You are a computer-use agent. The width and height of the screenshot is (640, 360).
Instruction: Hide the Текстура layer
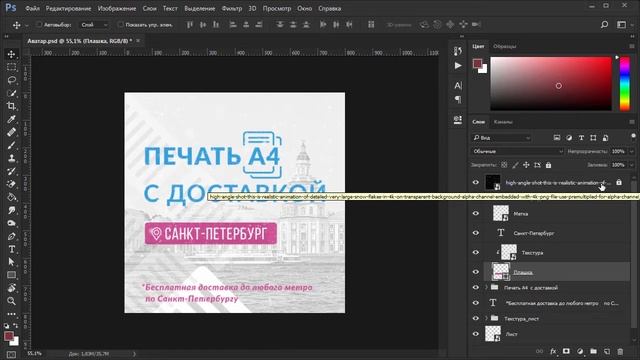tap(476, 252)
